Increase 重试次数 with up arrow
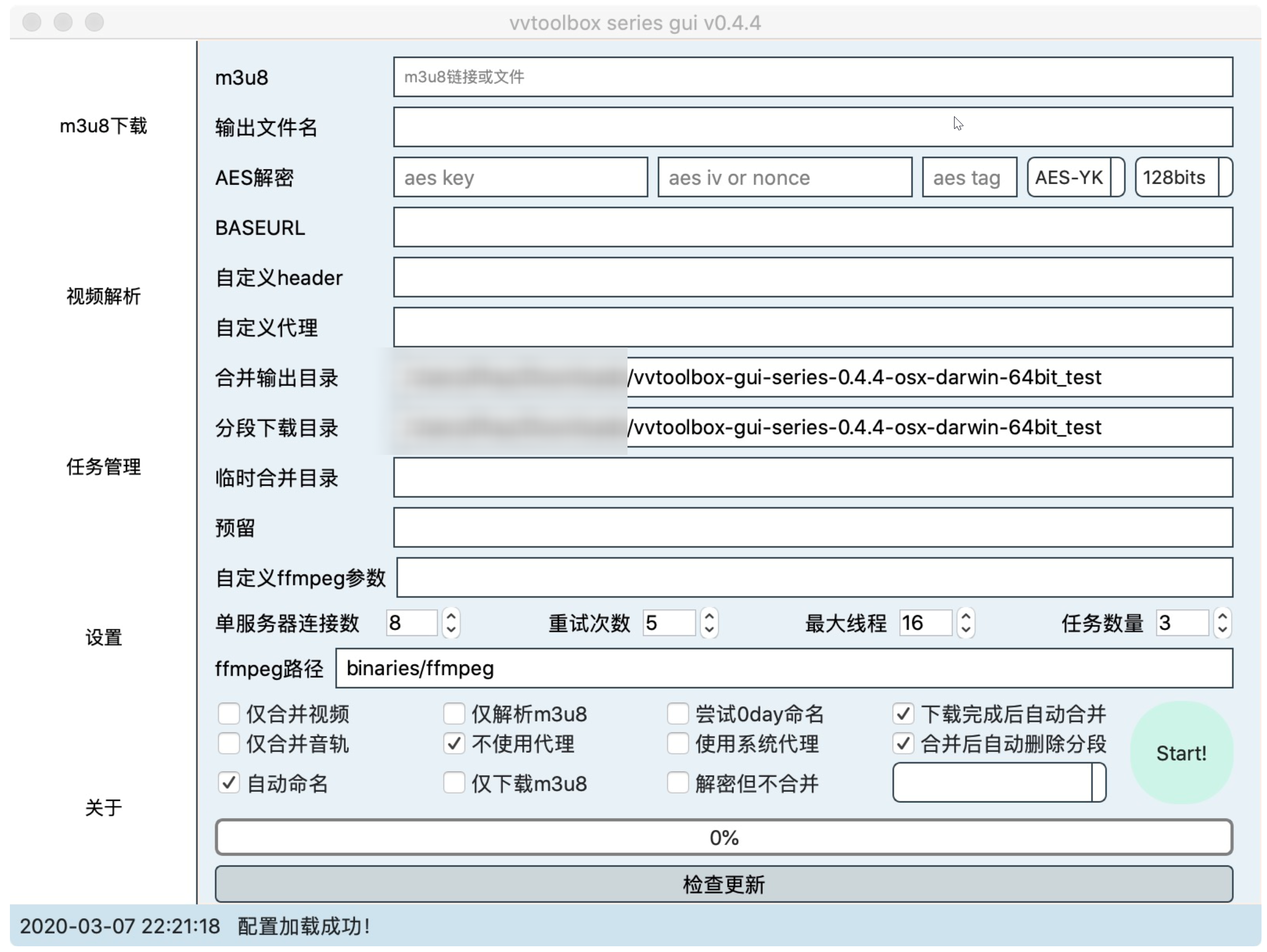 pyautogui.click(x=709, y=617)
